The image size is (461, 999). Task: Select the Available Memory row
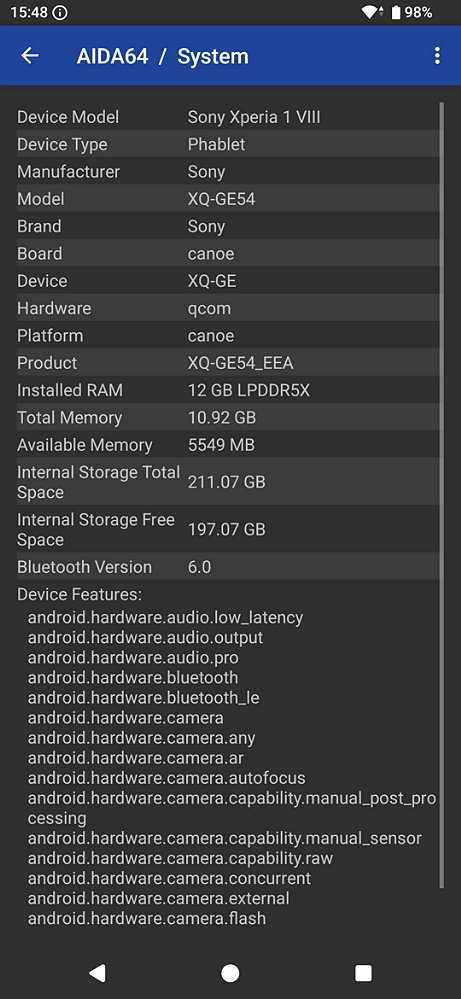click(x=228, y=445)
